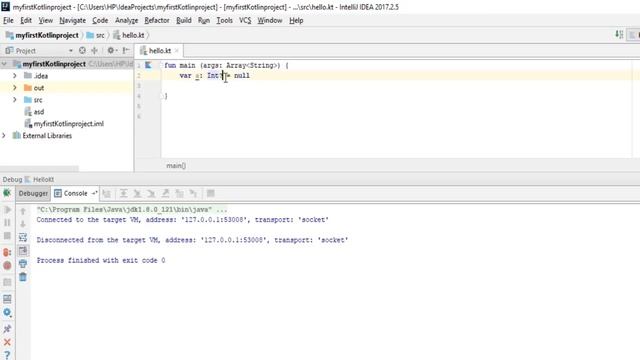The width and height of the screenshot is (640, 360).
Task: Open hello.kt editor tab
Action: click(x=159, y=51)
